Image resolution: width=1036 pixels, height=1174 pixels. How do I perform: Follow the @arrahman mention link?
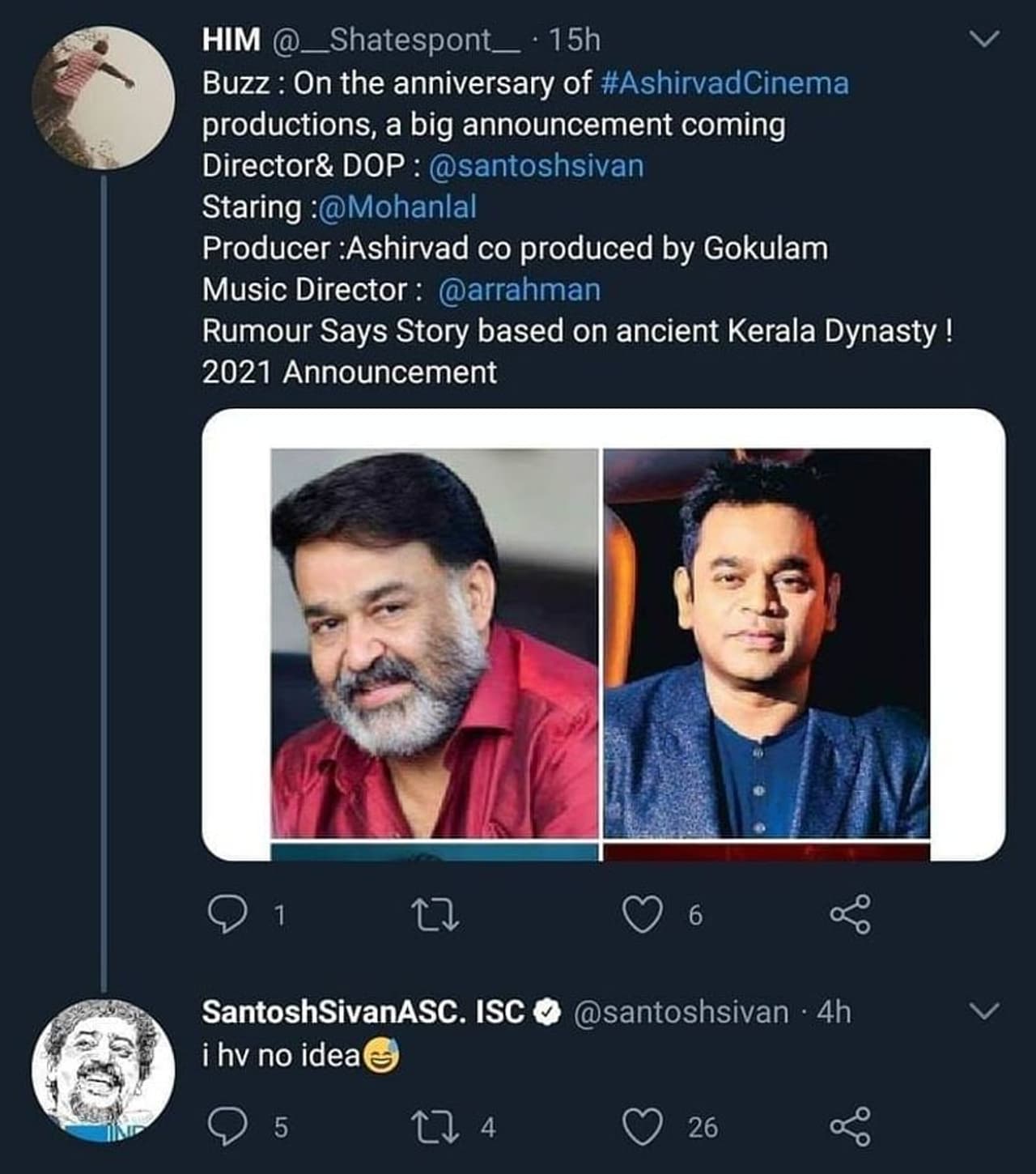click(519, 290)
